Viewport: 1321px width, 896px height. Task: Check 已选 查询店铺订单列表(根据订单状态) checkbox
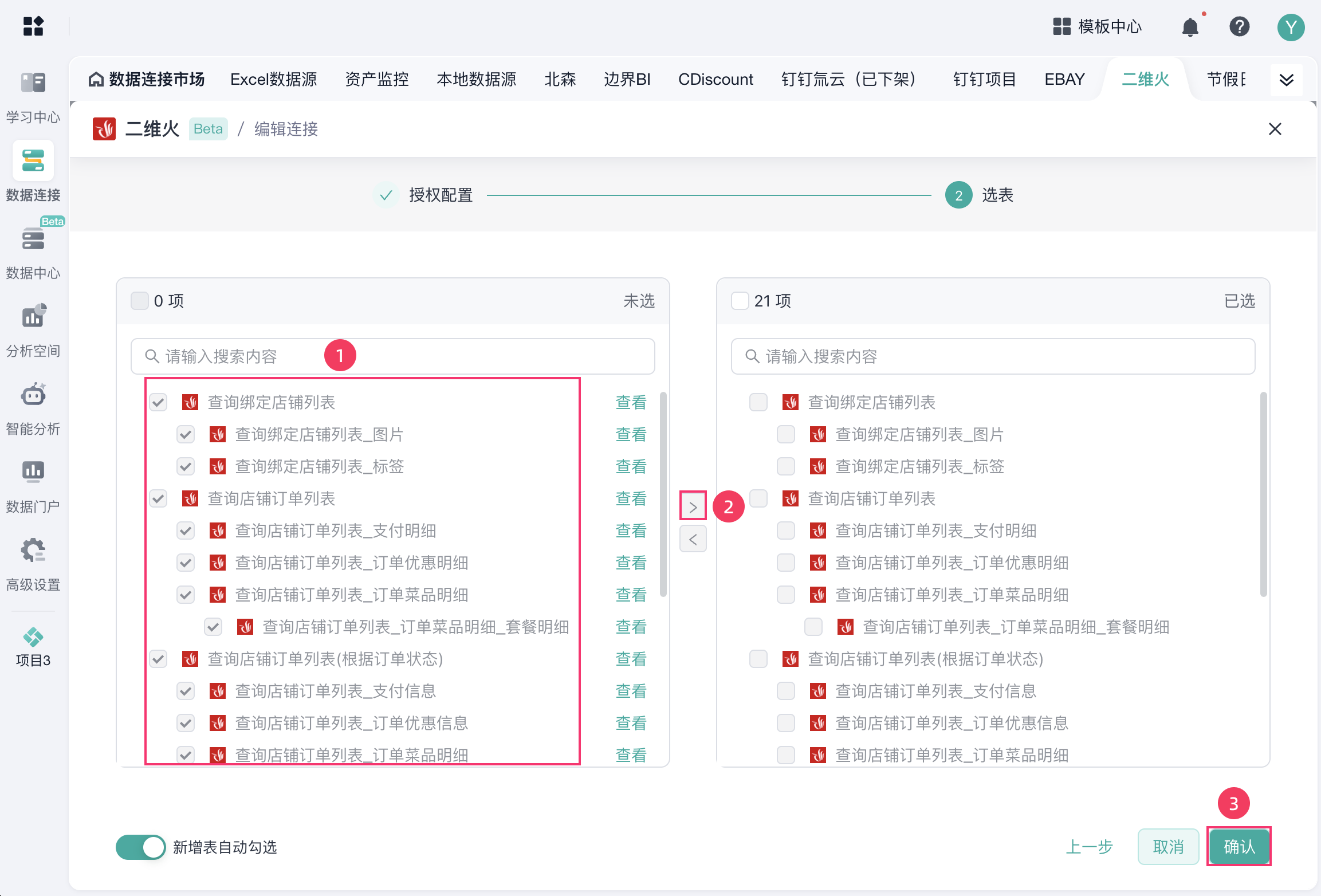pos(758,659)
